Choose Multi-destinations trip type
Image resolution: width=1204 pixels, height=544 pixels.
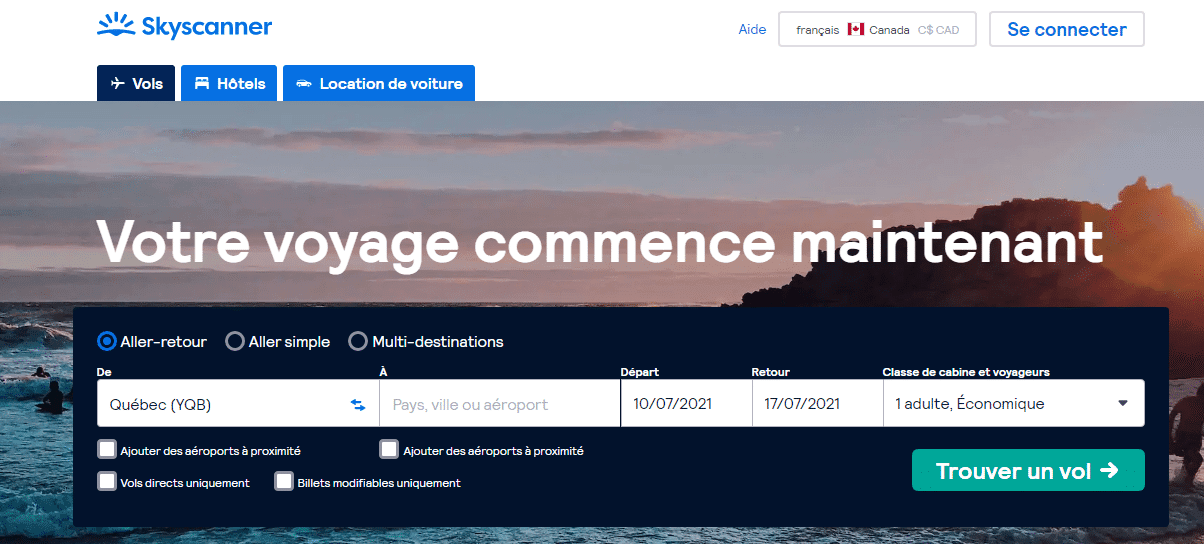[x=358, y=341]
